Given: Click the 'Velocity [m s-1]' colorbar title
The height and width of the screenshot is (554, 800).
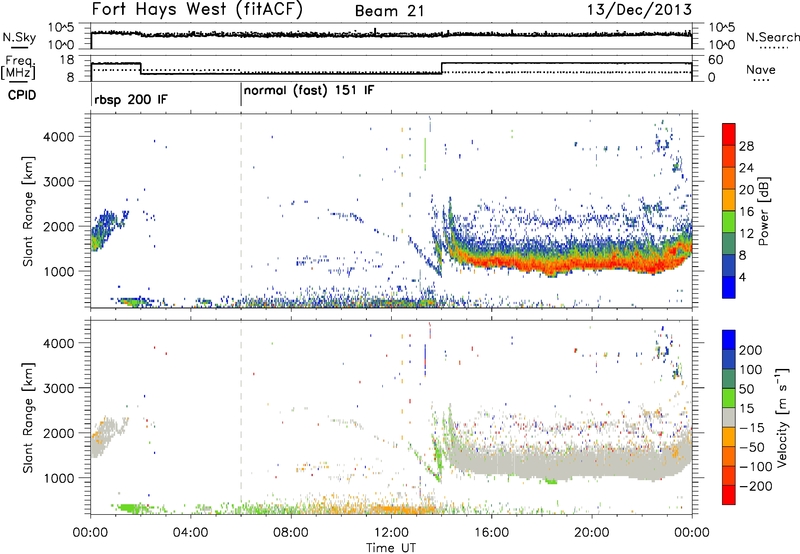Looking at the screenshot, I should [782, 417].
